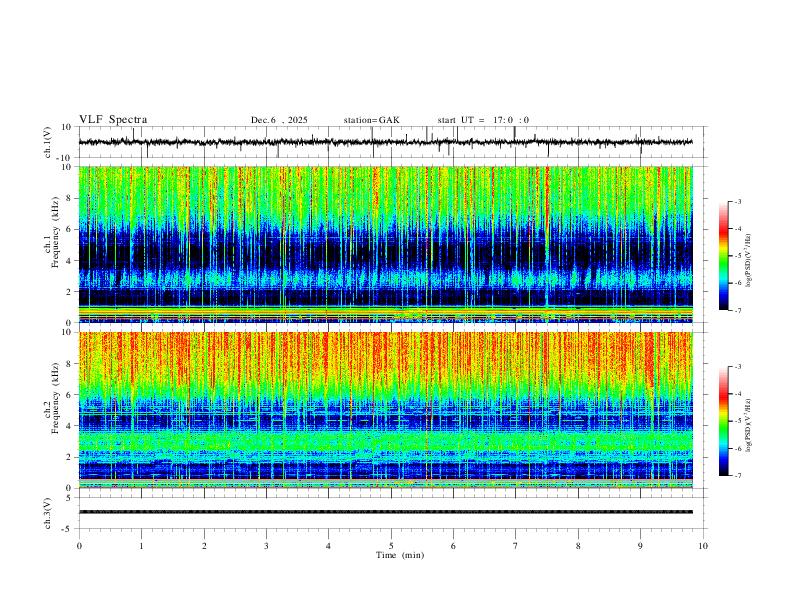Click the "5" tick on ch.3(V) axis
The image size is (792, 612).
tap(69, 498)
